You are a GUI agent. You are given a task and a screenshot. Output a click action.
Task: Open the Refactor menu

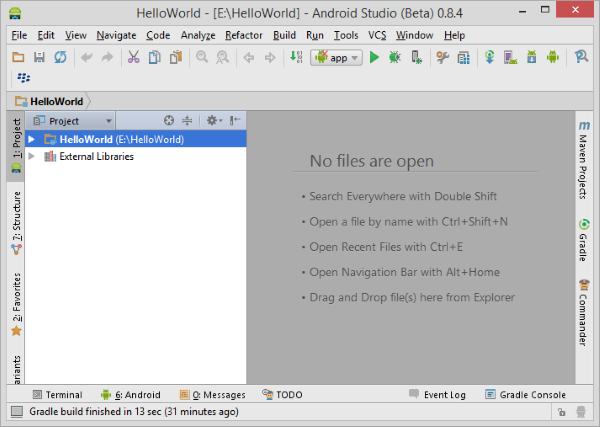click(244, 35)
